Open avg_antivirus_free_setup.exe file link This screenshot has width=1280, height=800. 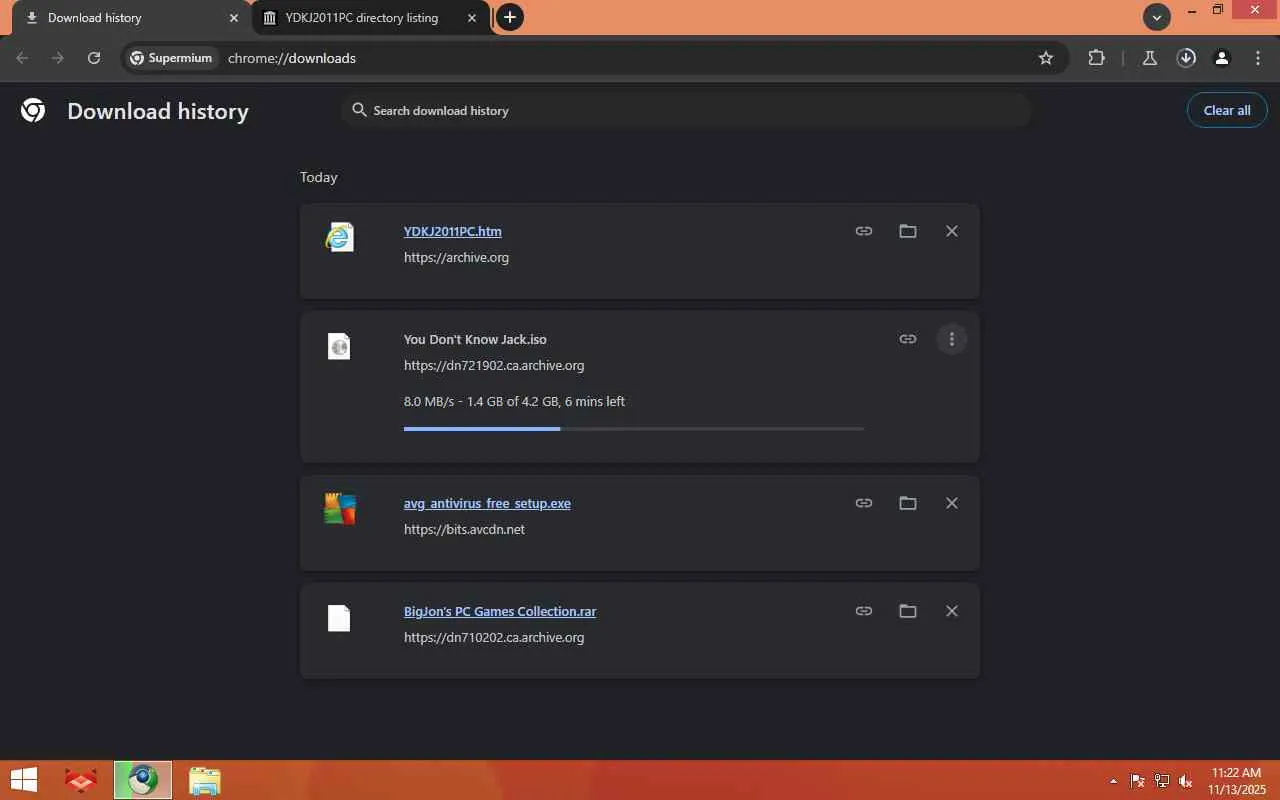point(487,503)
